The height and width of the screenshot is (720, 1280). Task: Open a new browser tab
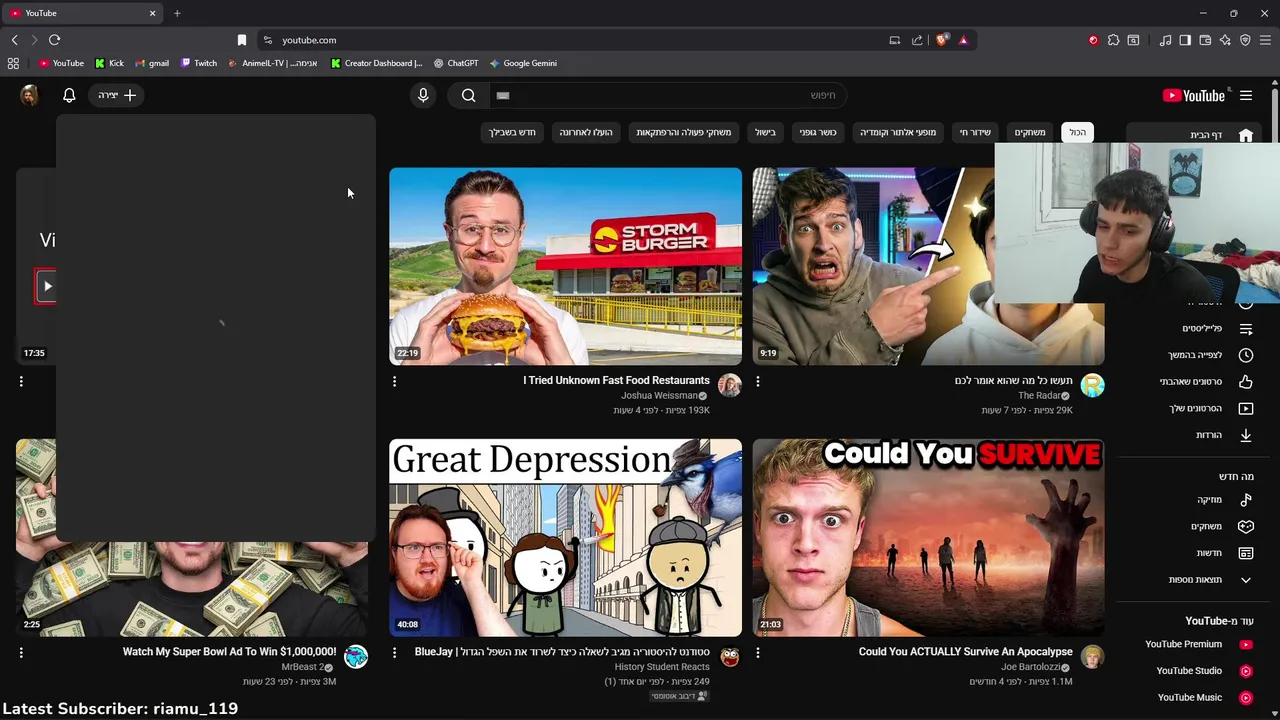(177, 13)
